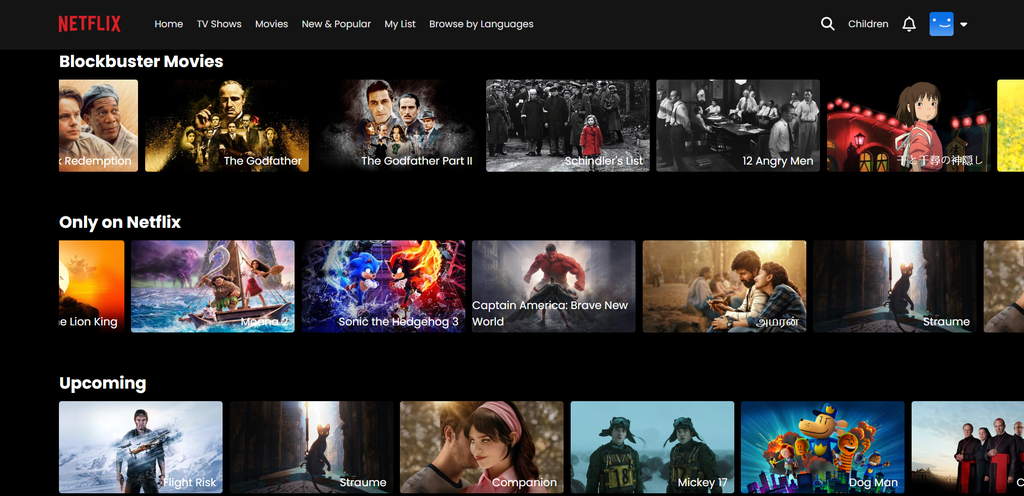Open the Spirited Away Japanese-titled card
Screen dimensions: 1024x496
(x=908, y=126)
